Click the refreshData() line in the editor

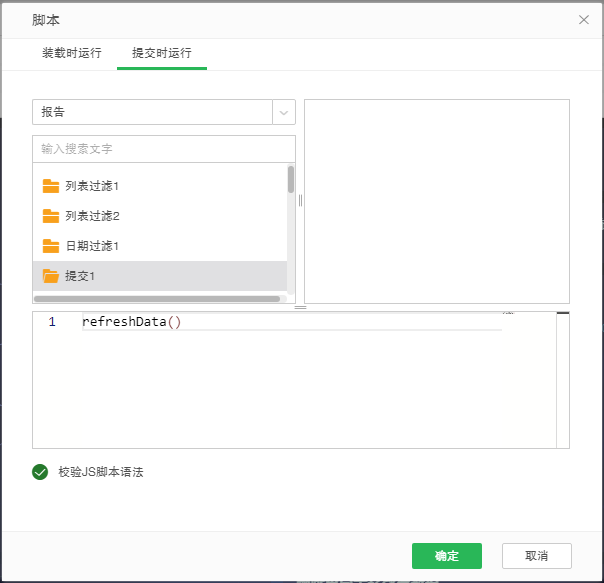coord(132,322)
